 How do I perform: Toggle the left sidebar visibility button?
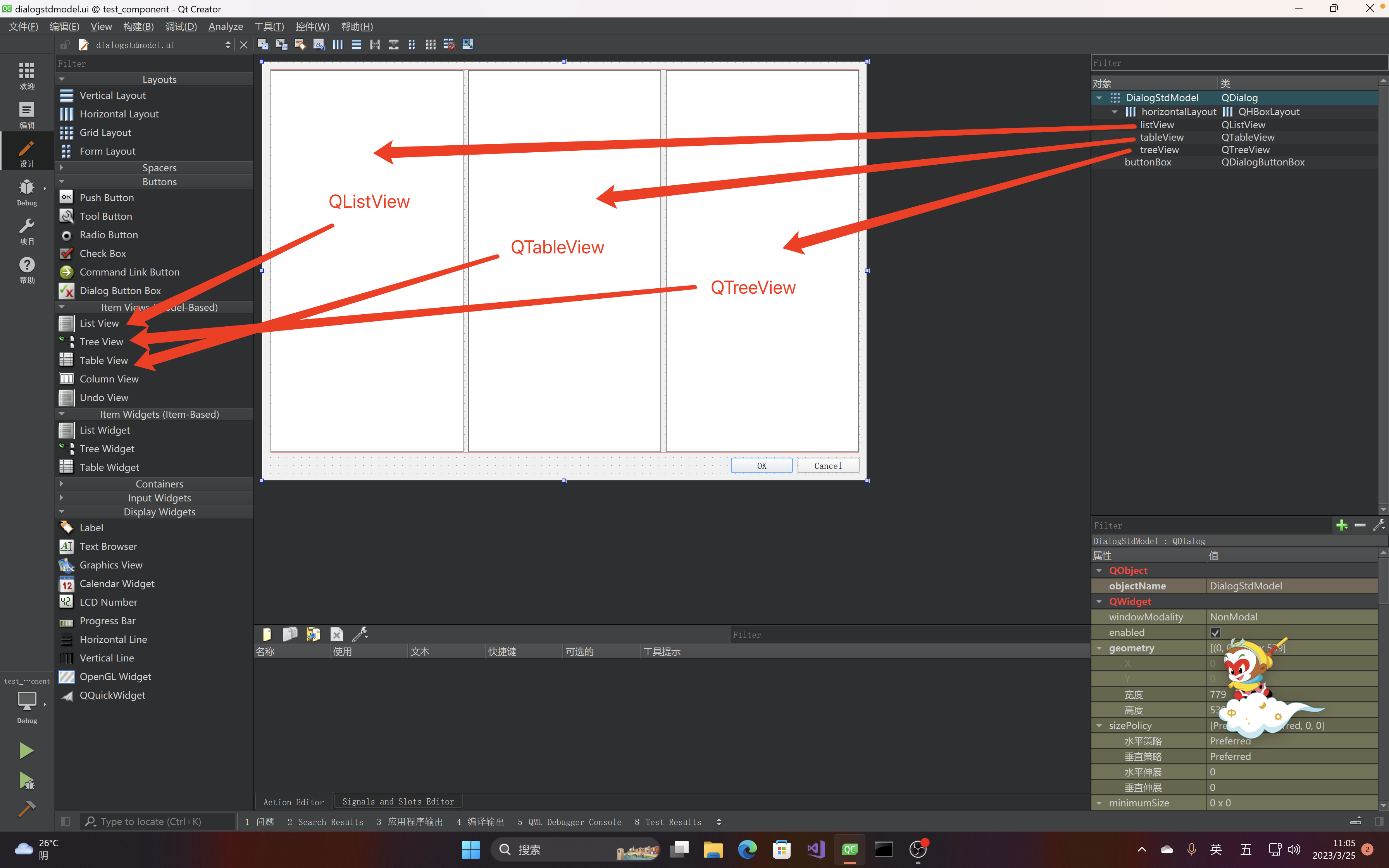(x=65, y=821)
